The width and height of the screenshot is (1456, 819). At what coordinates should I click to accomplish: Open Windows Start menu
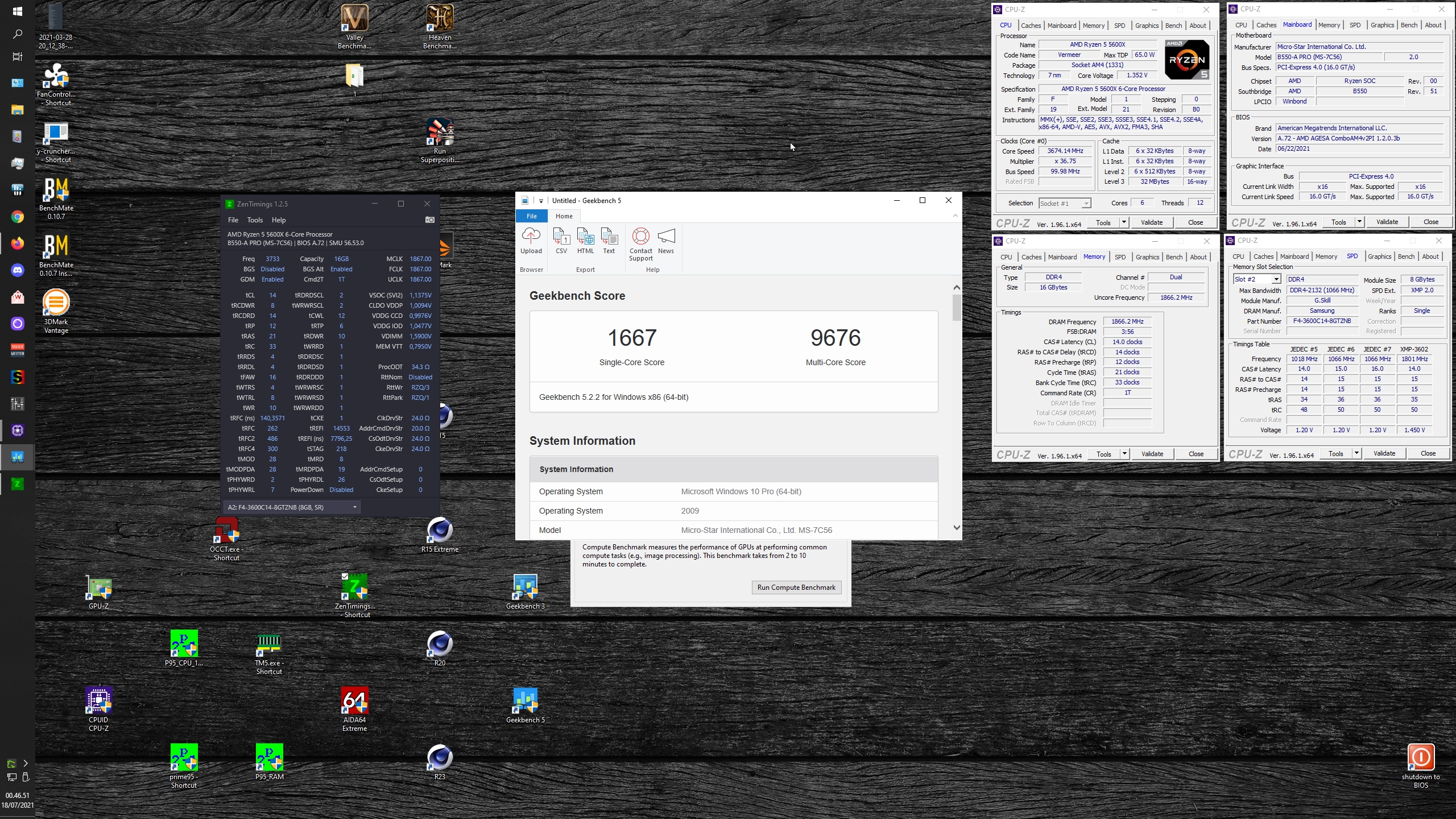pos(18,11)
